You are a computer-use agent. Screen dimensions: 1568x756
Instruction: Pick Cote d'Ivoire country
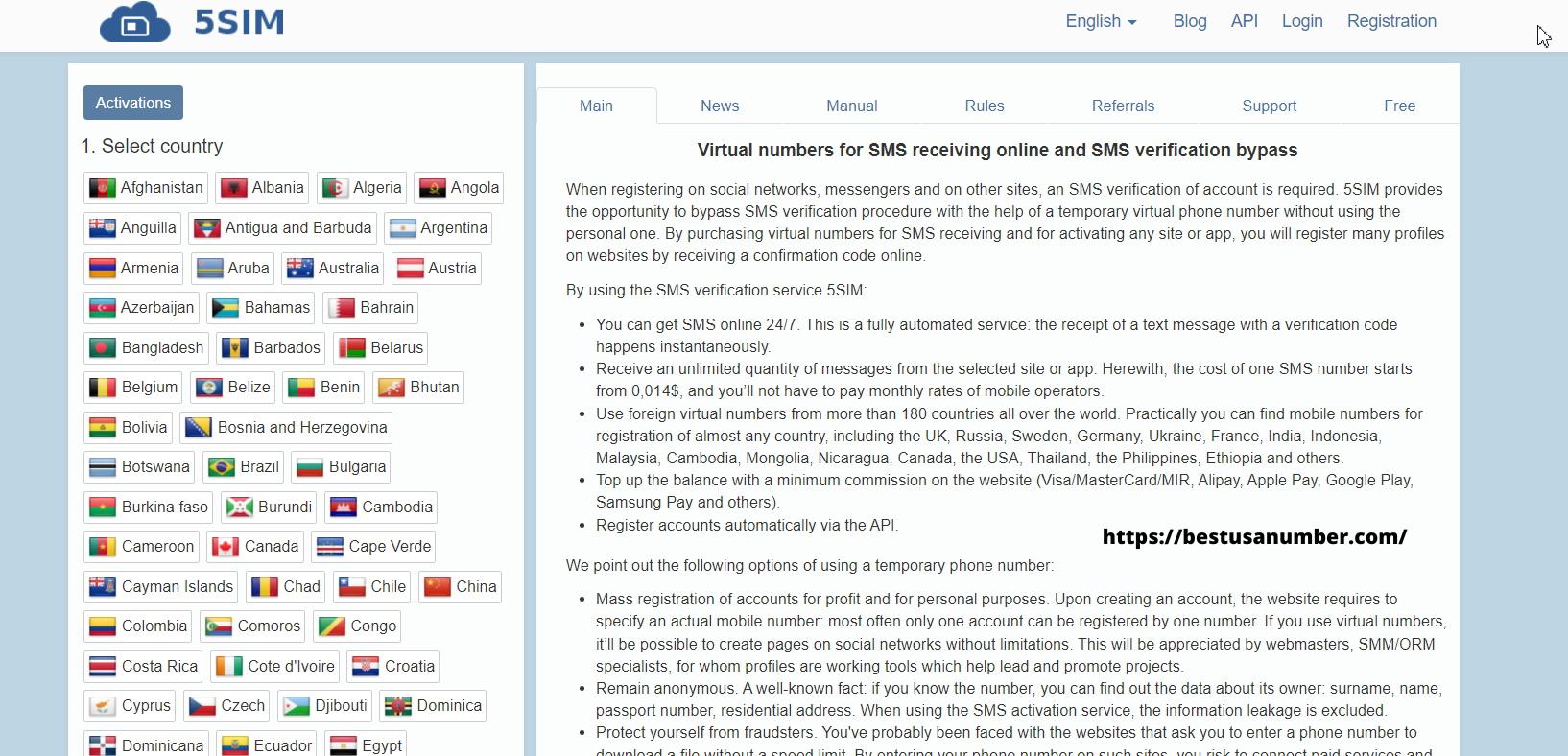coord(274,667)
